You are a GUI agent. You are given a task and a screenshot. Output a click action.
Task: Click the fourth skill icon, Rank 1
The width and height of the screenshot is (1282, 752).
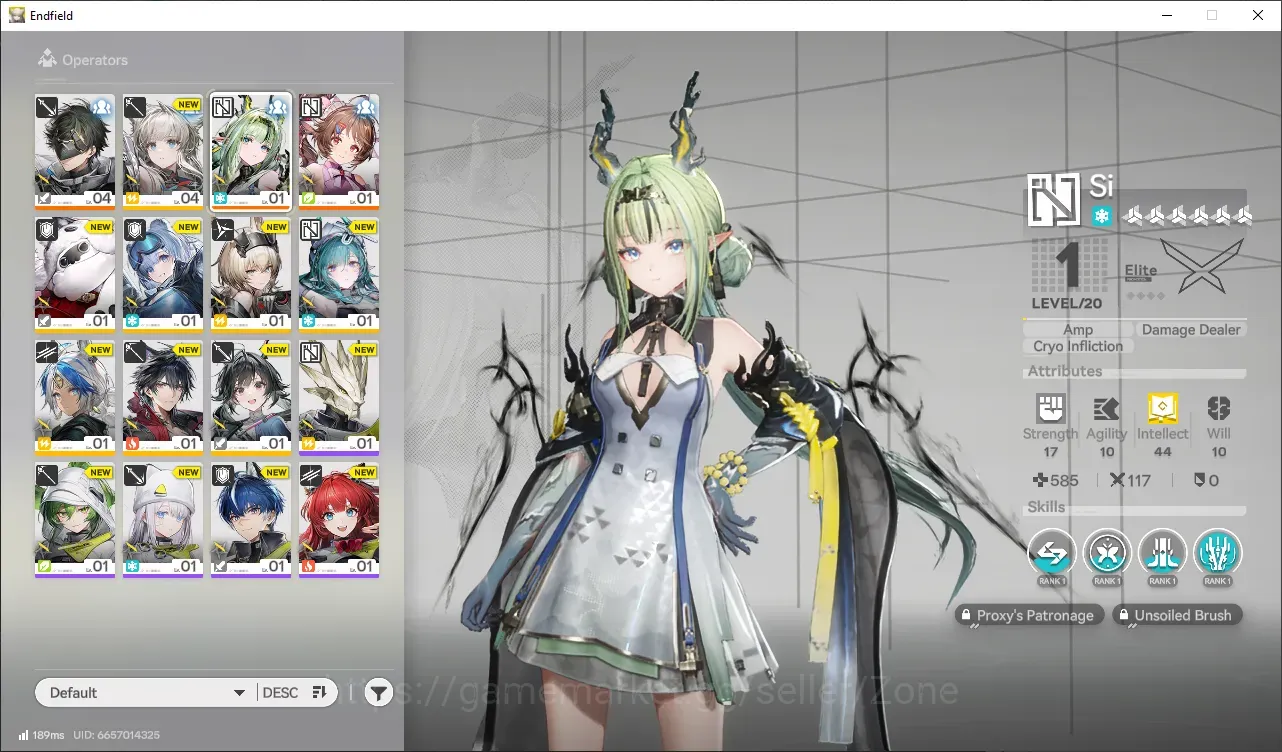point(1217,552)
